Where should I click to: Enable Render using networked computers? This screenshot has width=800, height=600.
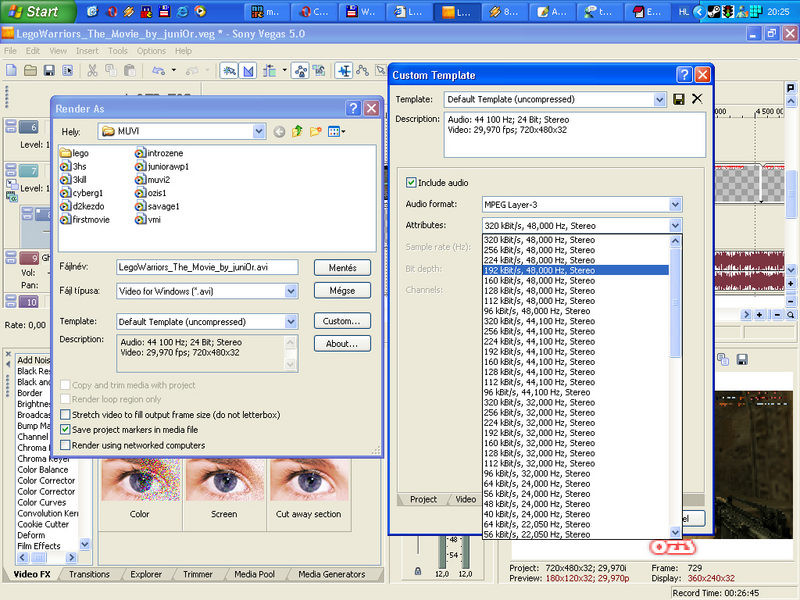click(x=65, y=445)
